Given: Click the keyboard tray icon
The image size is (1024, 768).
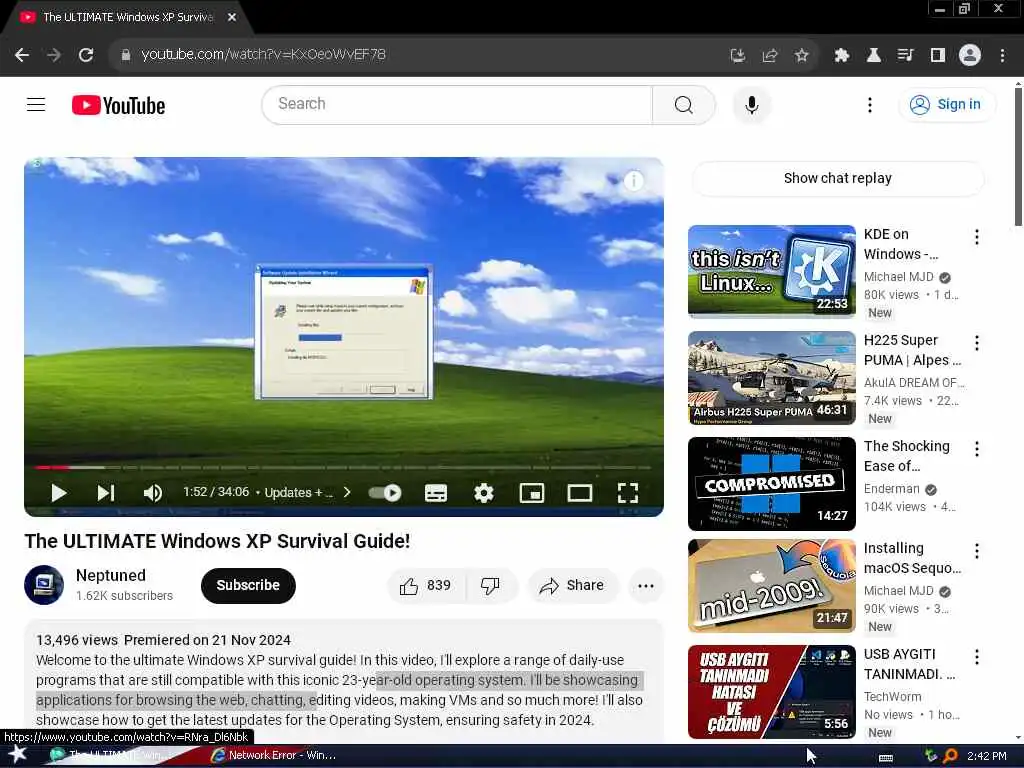Looking at the screenshot, I should coord(886,757).
